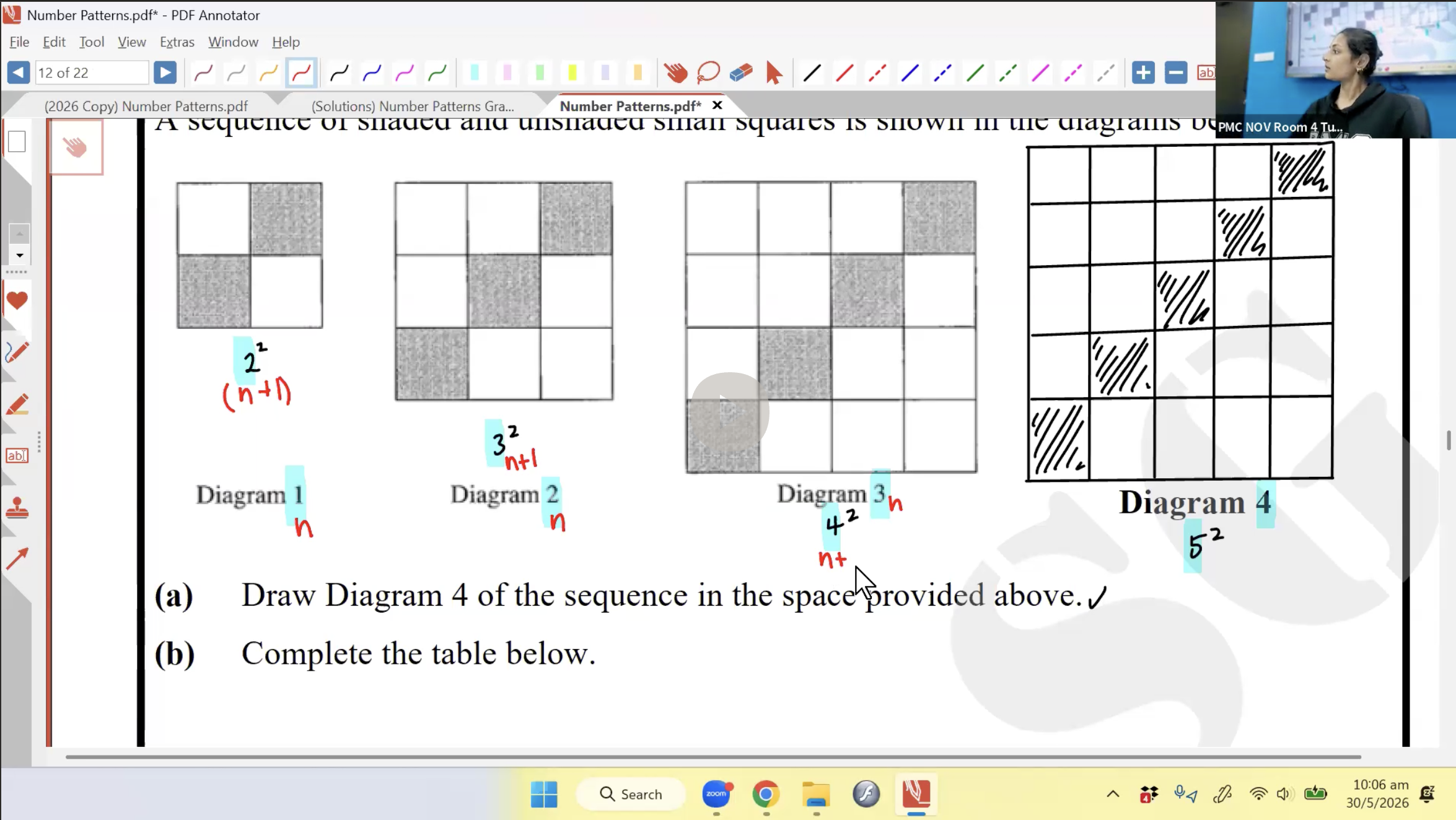Select the magenta pen preset
Viewport: 1456px width, 820px height.
point(405,73)
